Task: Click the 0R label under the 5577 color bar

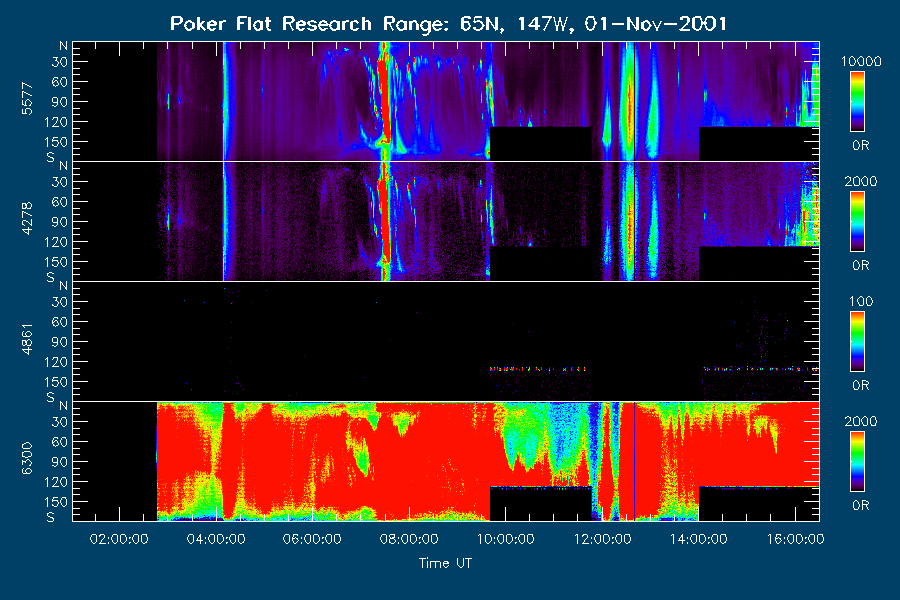Action: click(x=861, y=146)
